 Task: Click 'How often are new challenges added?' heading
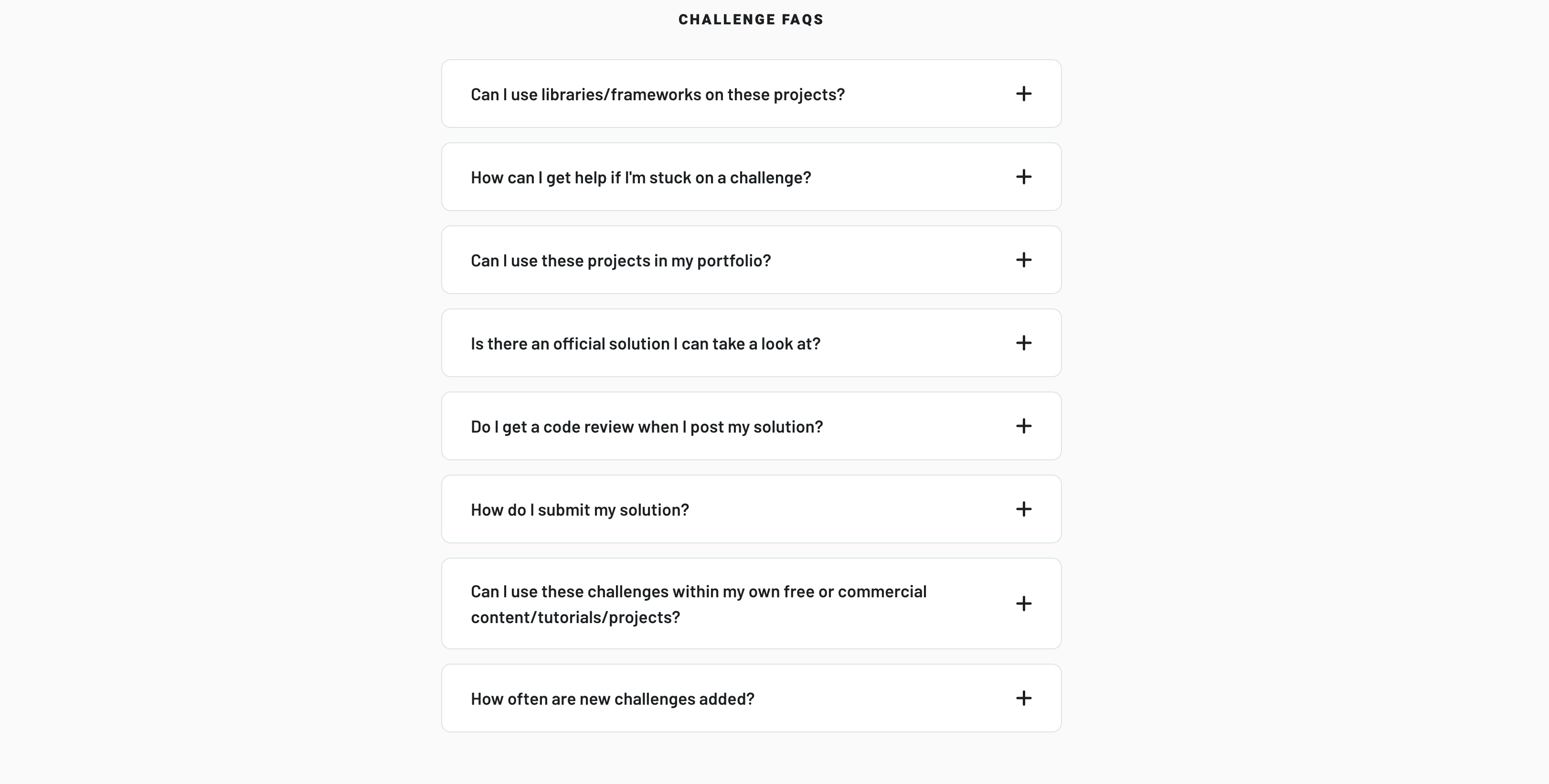(612, 698)
